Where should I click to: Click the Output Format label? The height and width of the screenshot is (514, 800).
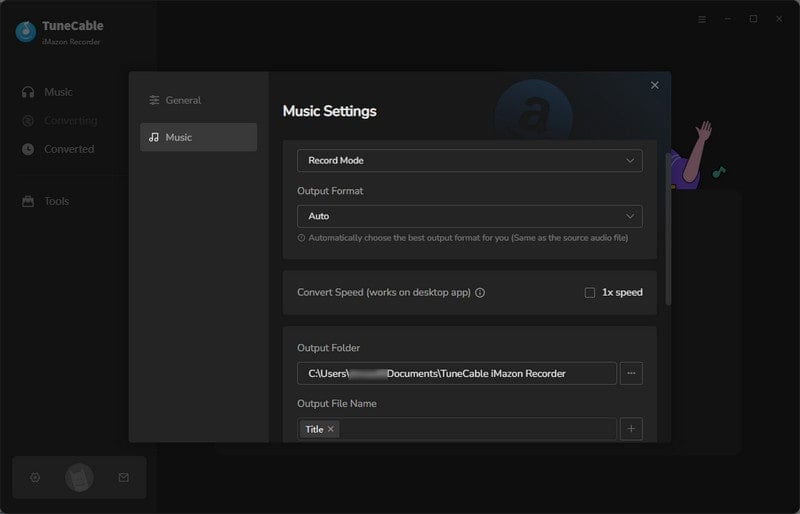click(x=330, y=191)
